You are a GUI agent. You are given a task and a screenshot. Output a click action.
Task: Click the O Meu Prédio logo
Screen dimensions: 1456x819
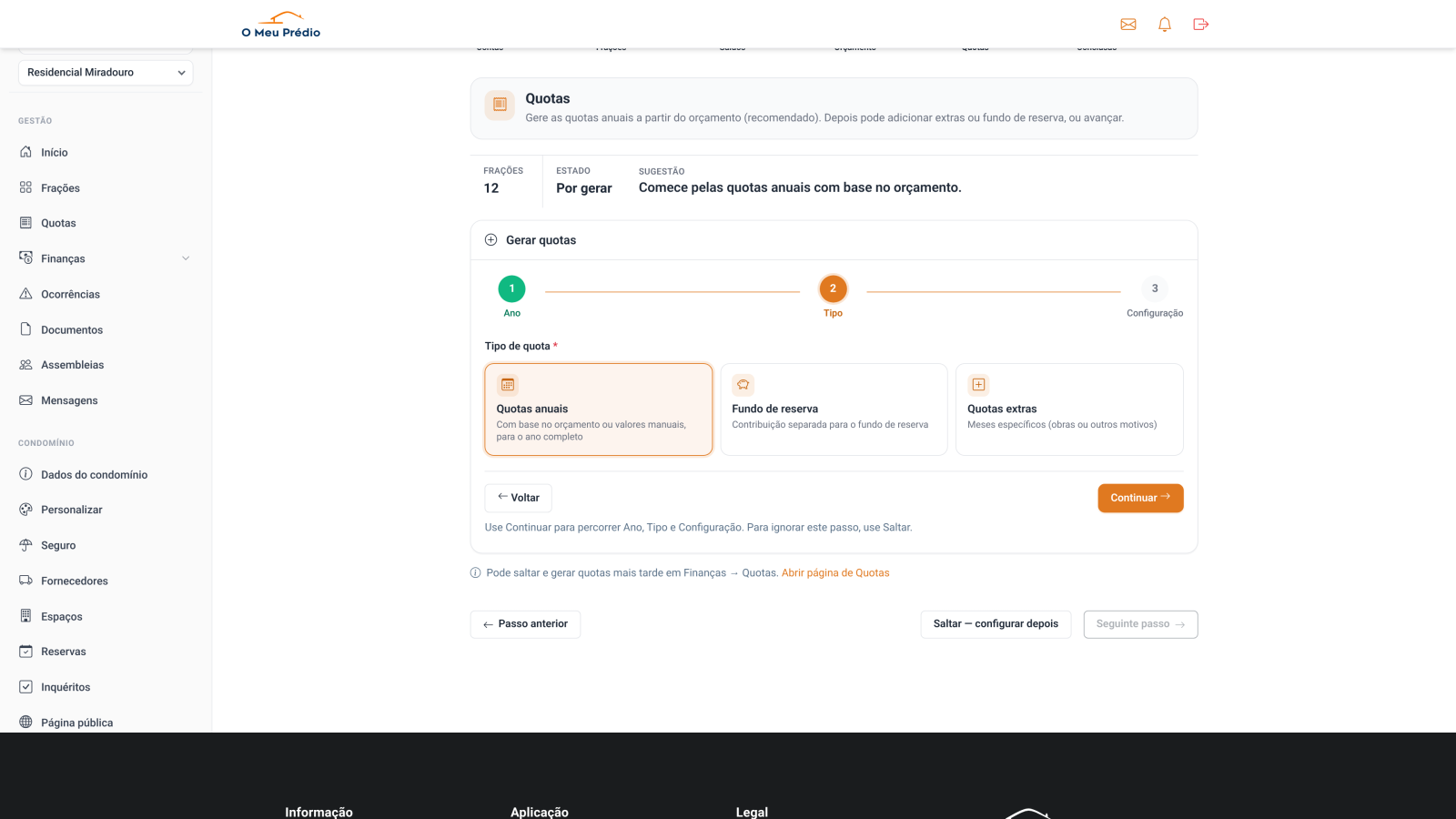281,25
